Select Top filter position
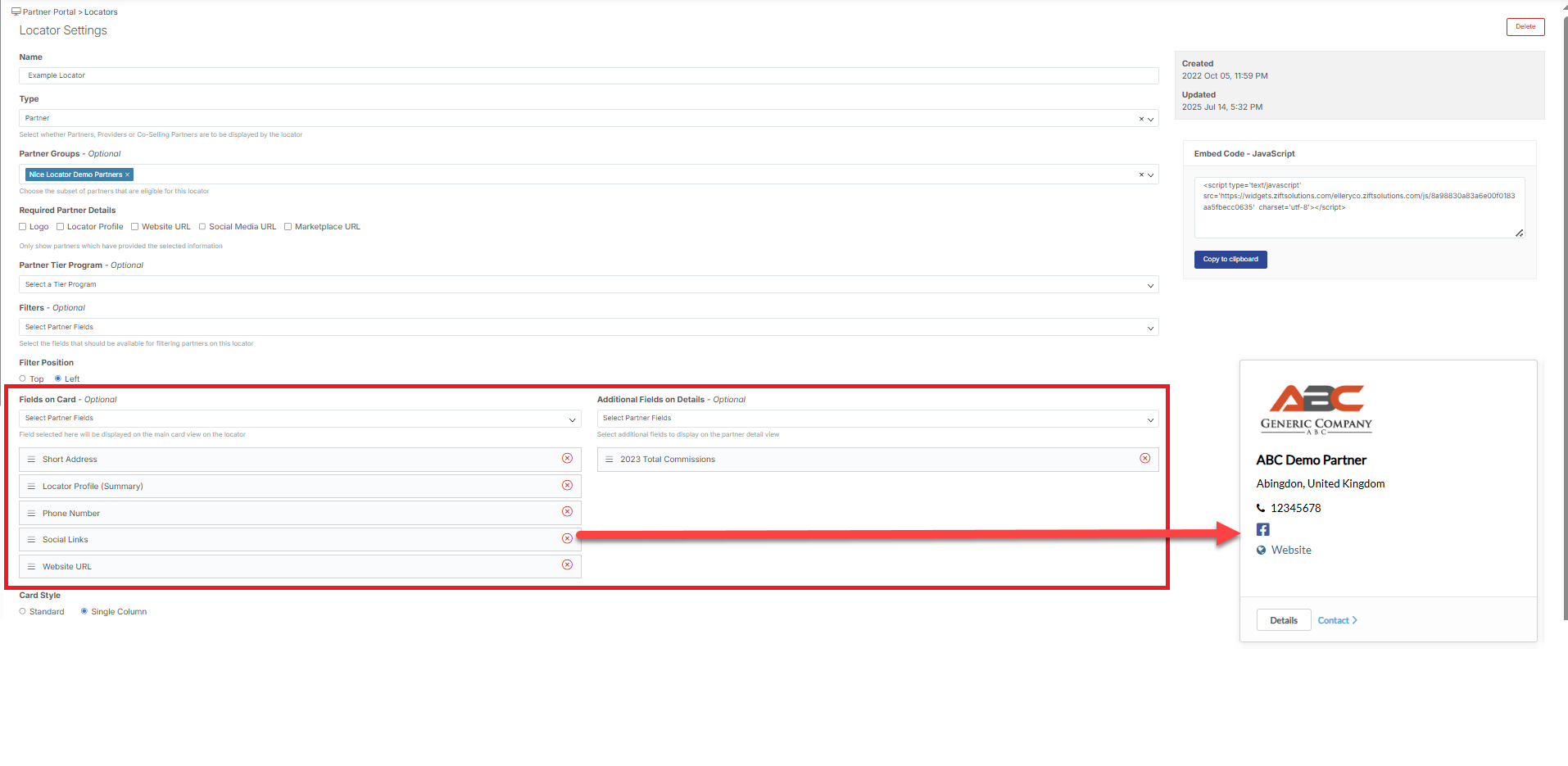 click(x=23, y=378)
